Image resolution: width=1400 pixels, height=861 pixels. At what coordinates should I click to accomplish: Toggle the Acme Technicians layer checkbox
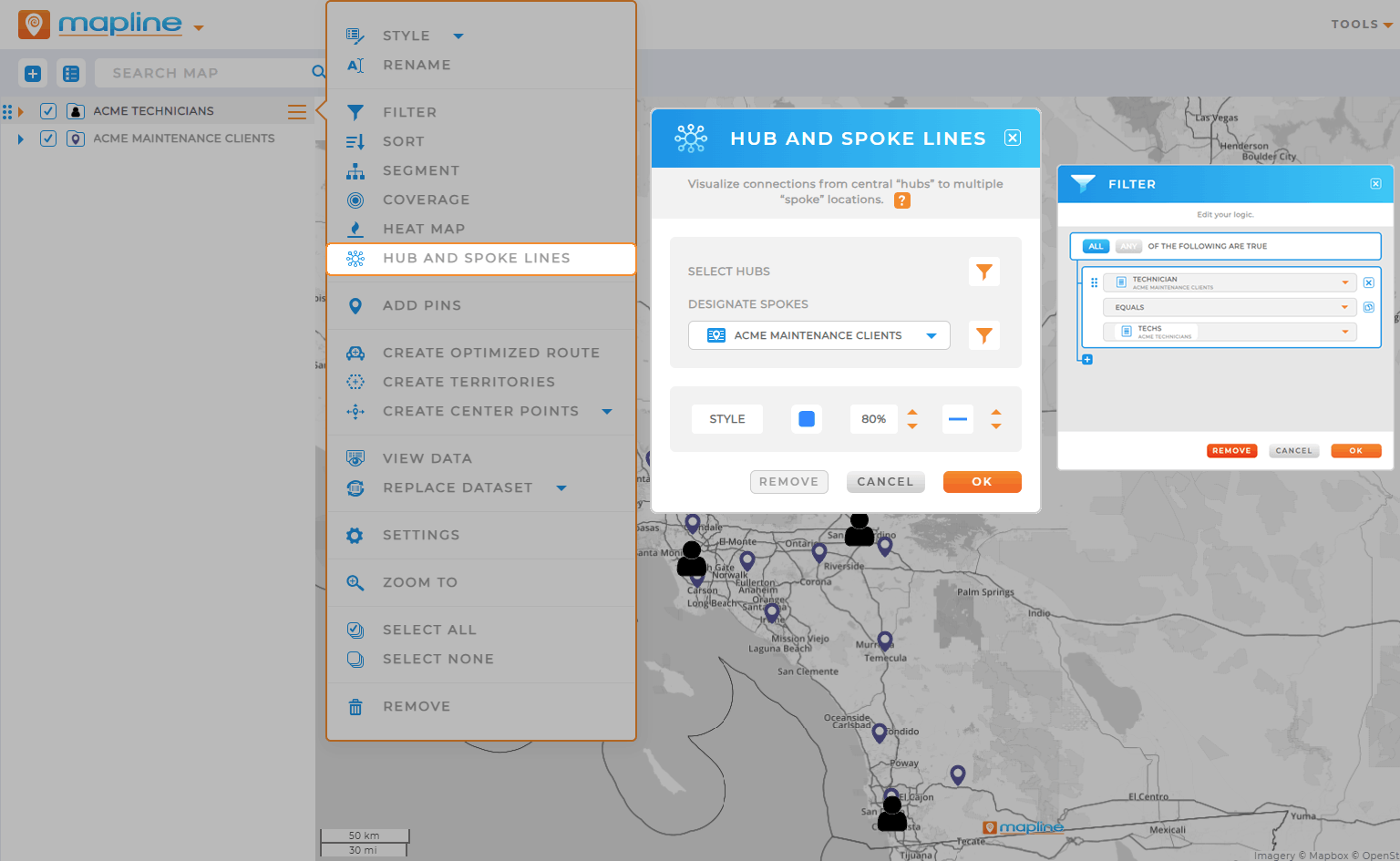pyautogui.click(x=48, y=111)
